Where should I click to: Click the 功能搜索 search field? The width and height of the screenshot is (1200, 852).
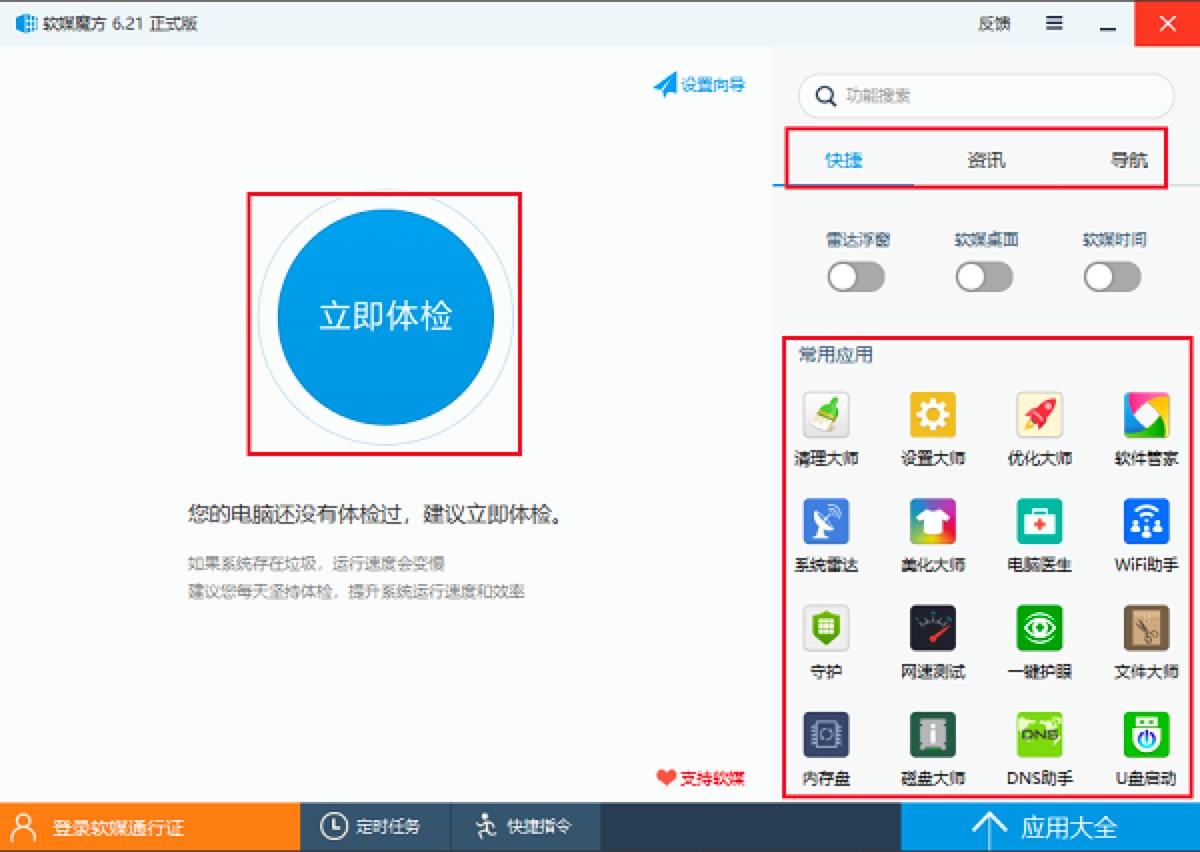(986, 96)
